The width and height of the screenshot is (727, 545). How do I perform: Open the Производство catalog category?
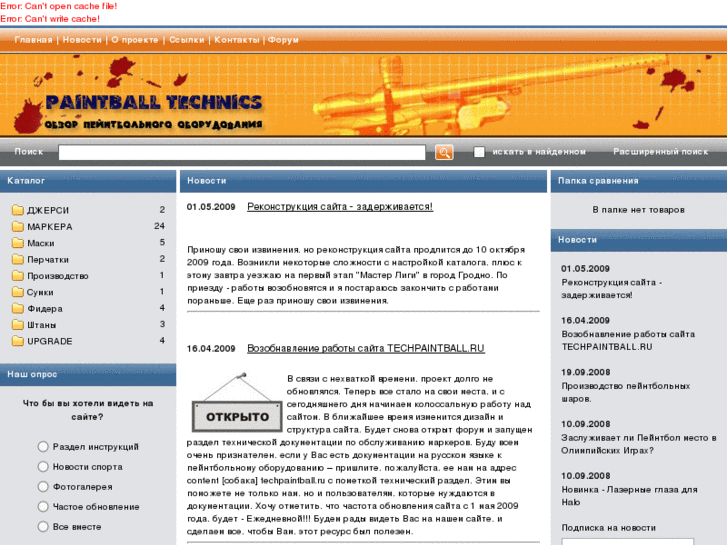(x=57, y=276)
